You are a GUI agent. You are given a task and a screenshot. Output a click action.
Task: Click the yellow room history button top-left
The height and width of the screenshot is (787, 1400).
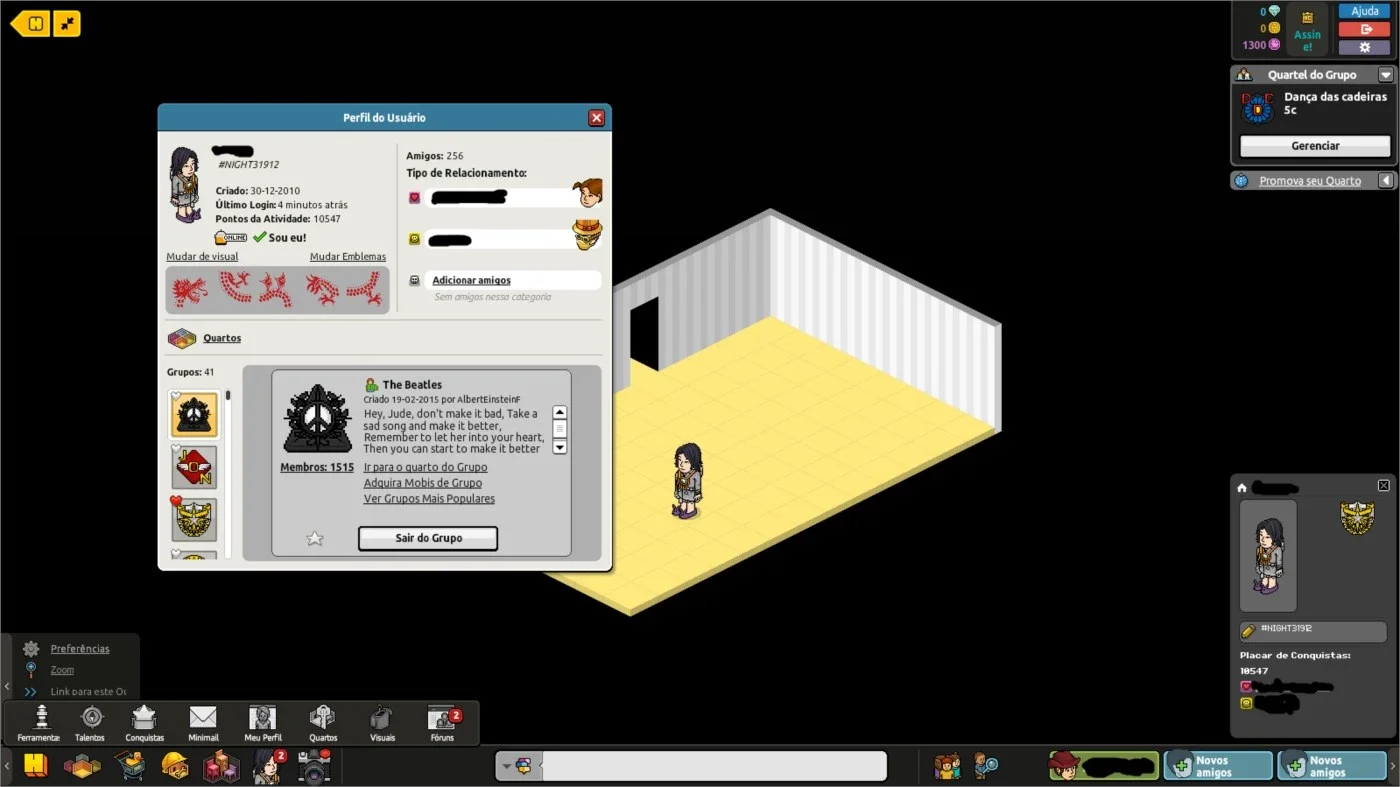pyautogui.click(x=32, y=23)
